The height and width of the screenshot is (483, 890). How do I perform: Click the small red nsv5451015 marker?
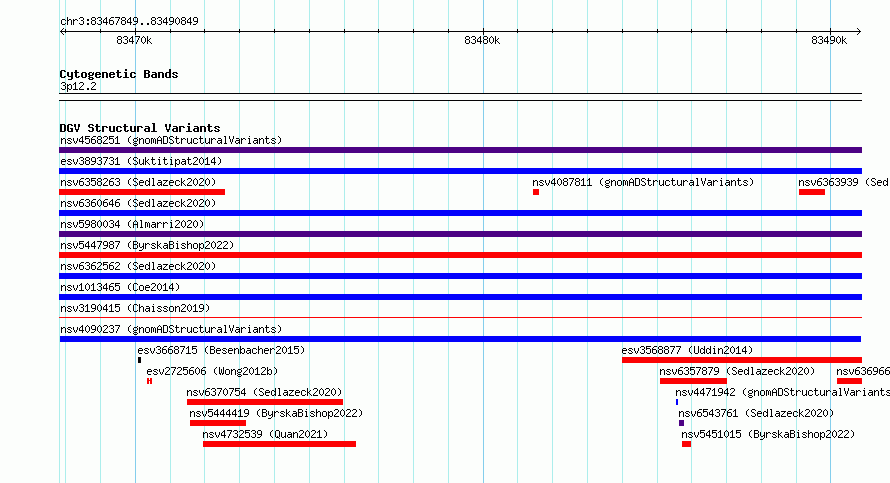point(686,444)
